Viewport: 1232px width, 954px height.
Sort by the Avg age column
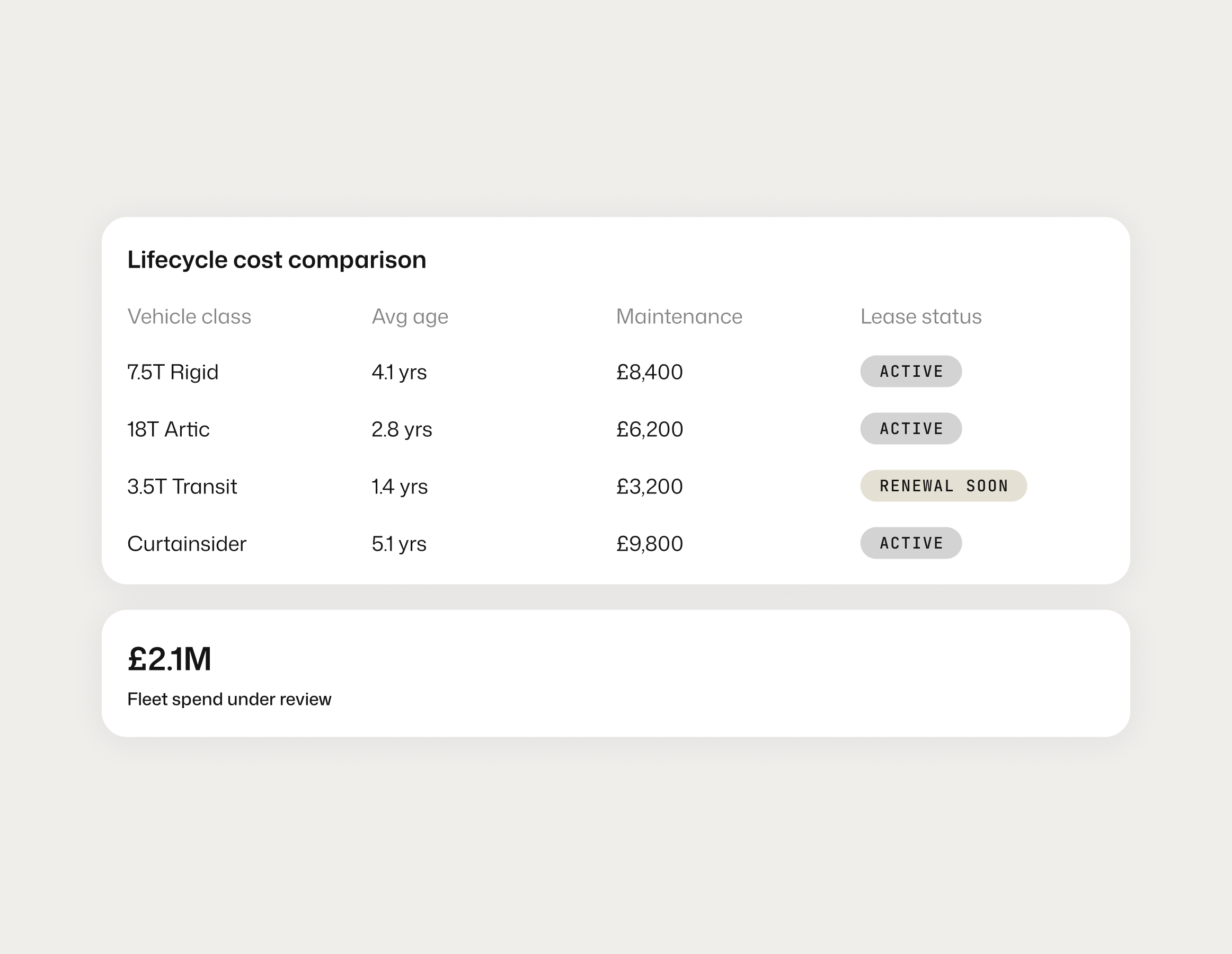409,317
